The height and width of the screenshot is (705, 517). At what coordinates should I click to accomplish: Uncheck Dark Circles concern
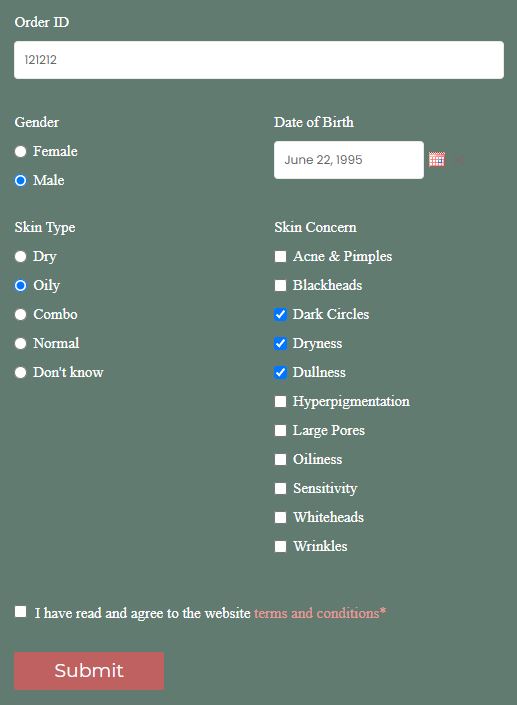coord(280,314)
